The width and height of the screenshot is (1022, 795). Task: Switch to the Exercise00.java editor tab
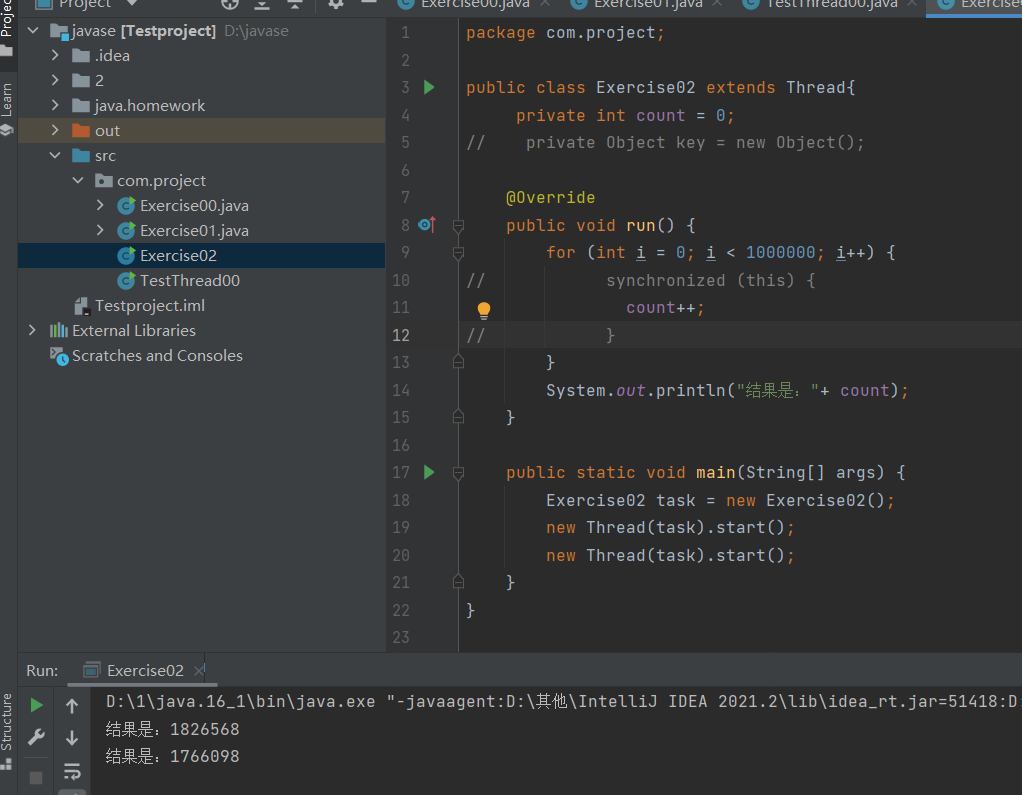click(x=474, y=5)
